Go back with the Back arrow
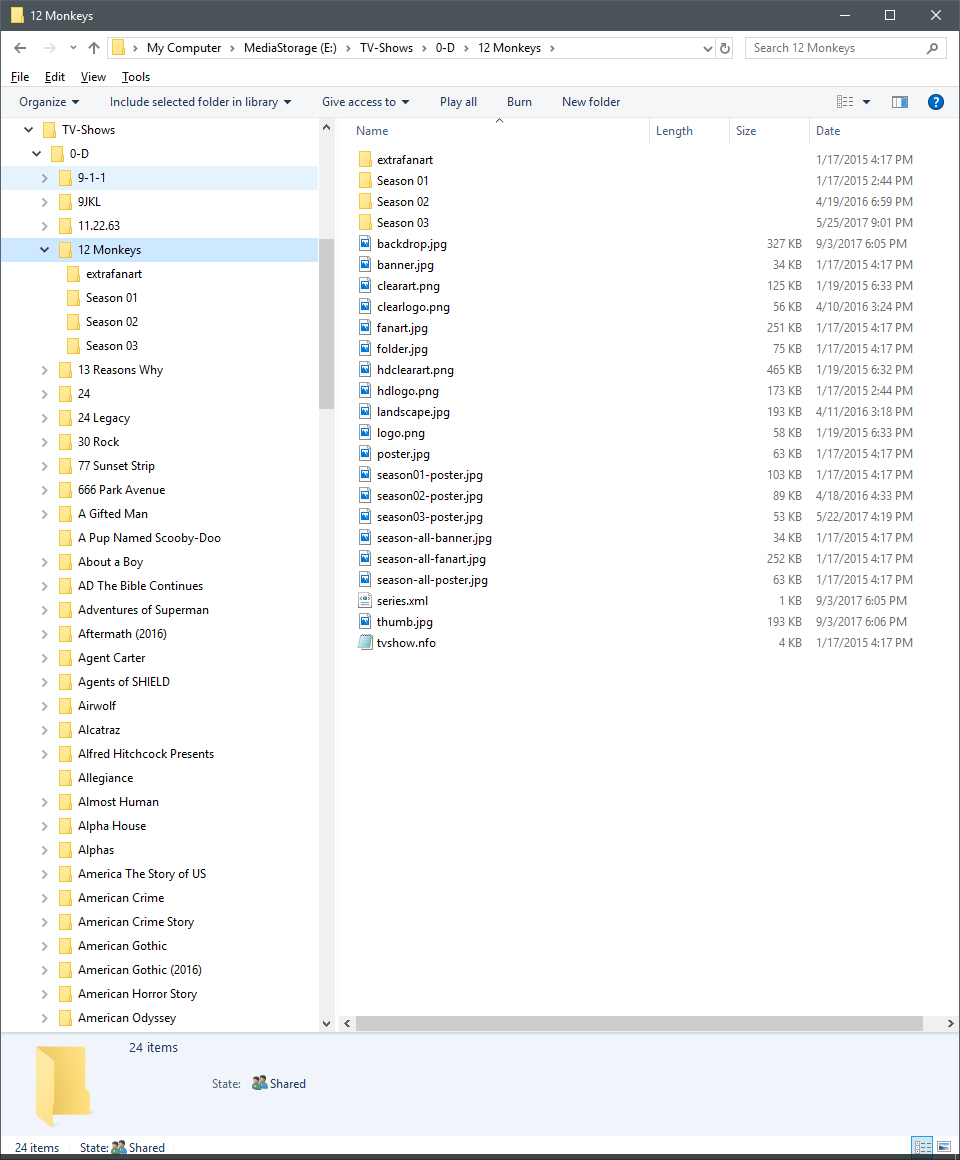 click(20, 48)
